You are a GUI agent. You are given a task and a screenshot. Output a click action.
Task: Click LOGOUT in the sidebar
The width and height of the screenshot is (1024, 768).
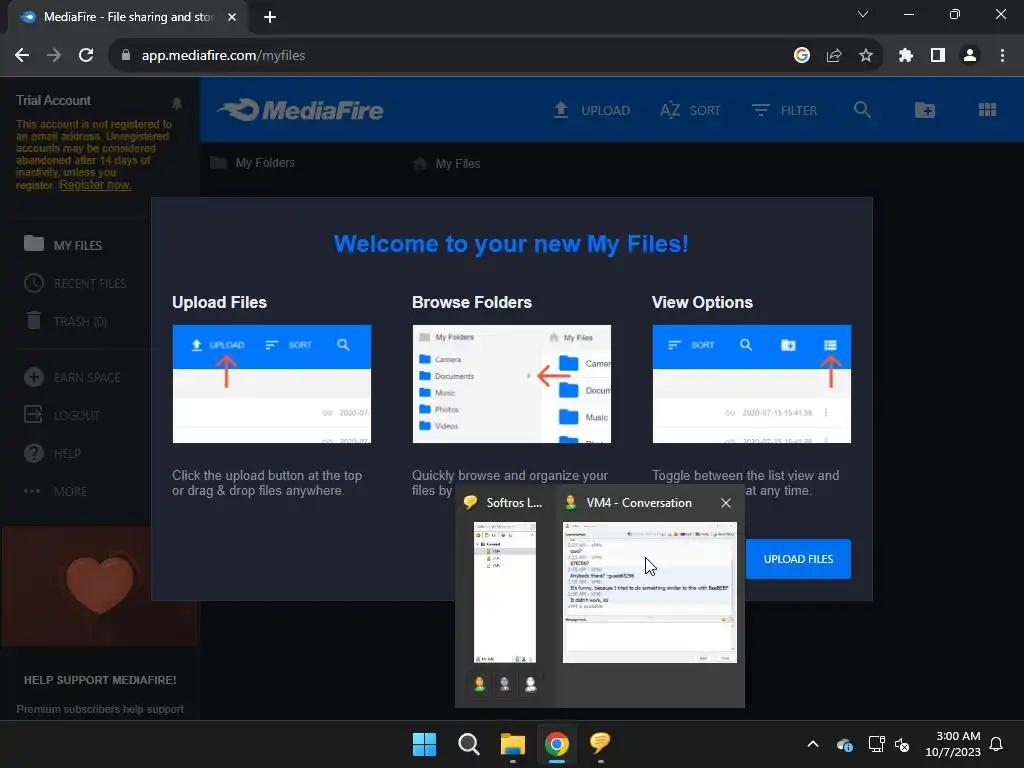click(x=62, y=415)
